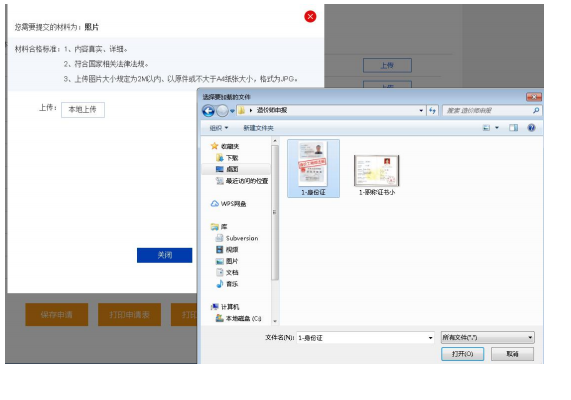Click the change view icon

pos(486,128)
